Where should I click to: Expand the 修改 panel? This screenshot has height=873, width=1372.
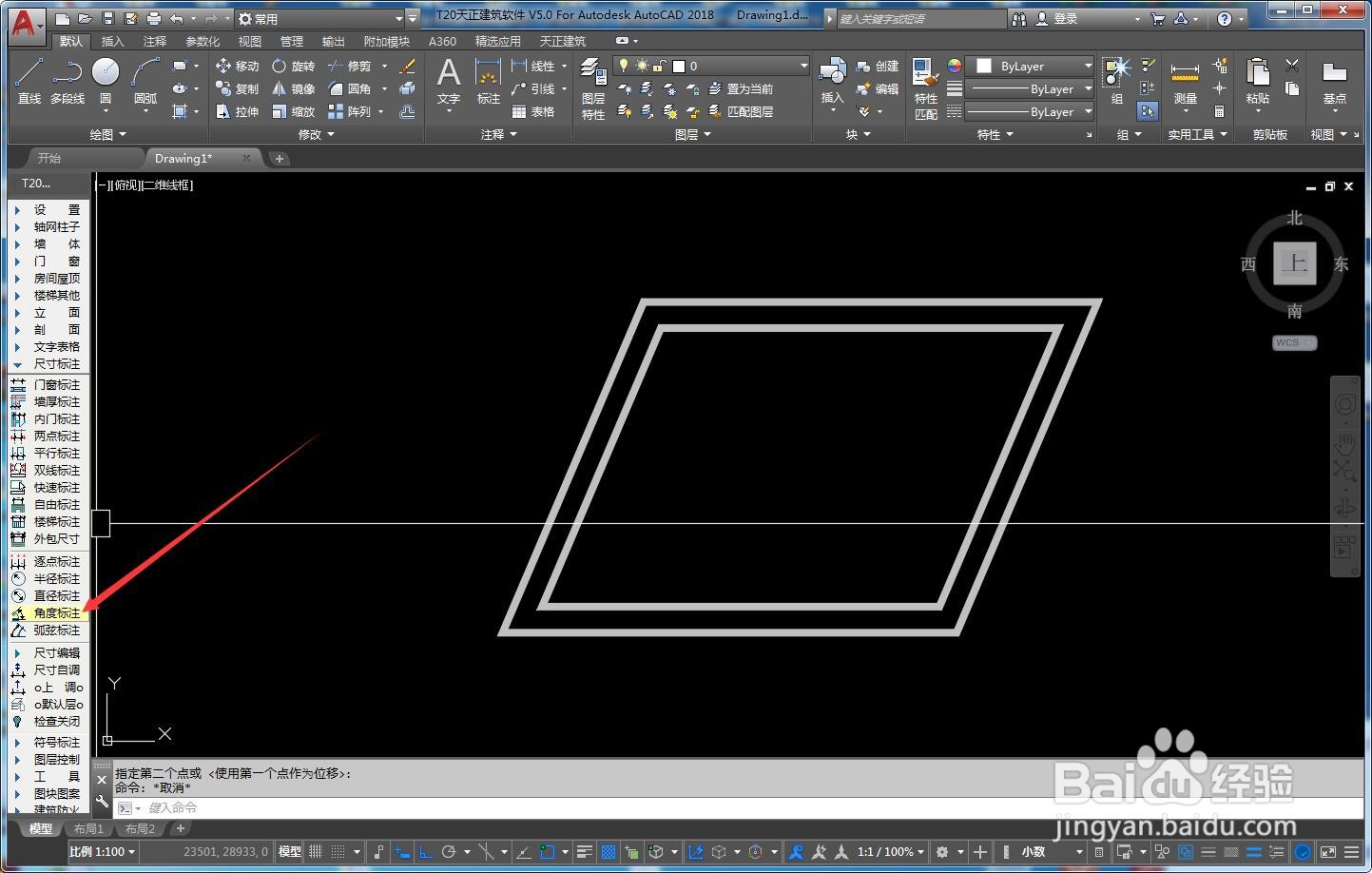(316, 135)
